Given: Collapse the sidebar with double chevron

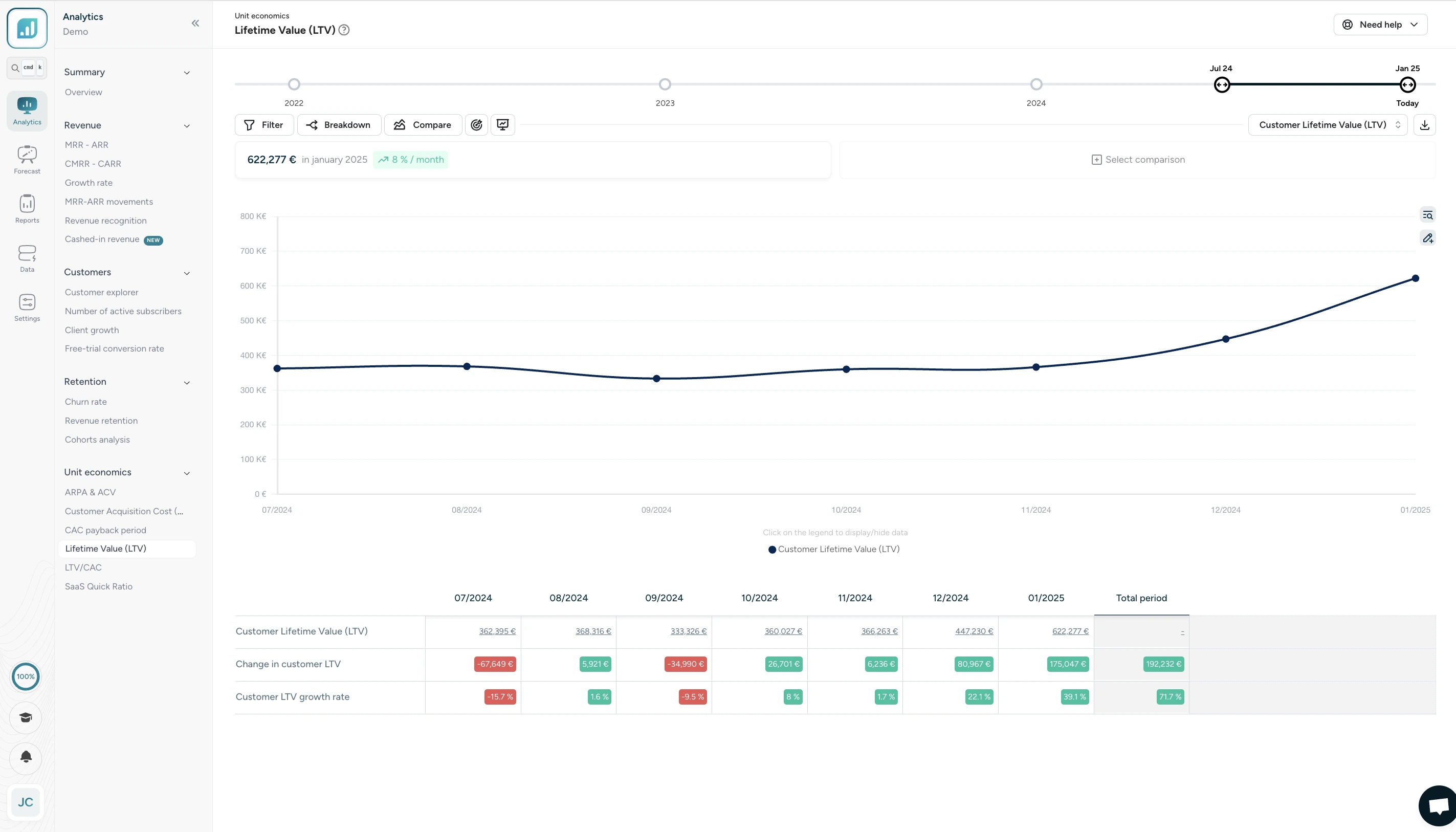Looking at the screenshot, I should [195, 23].
